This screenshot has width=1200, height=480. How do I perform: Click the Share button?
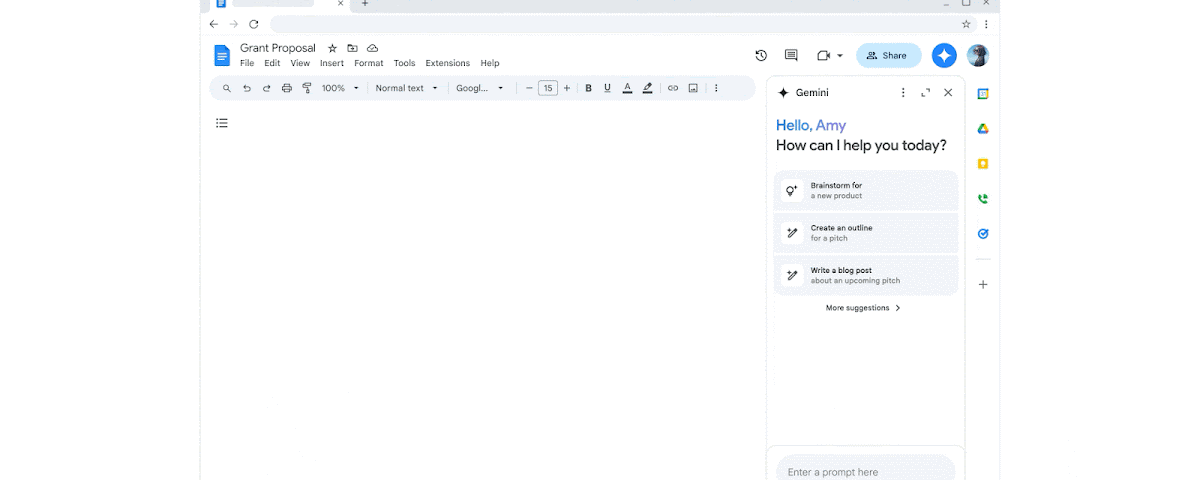pyautogui.click(x=888, y=56)
